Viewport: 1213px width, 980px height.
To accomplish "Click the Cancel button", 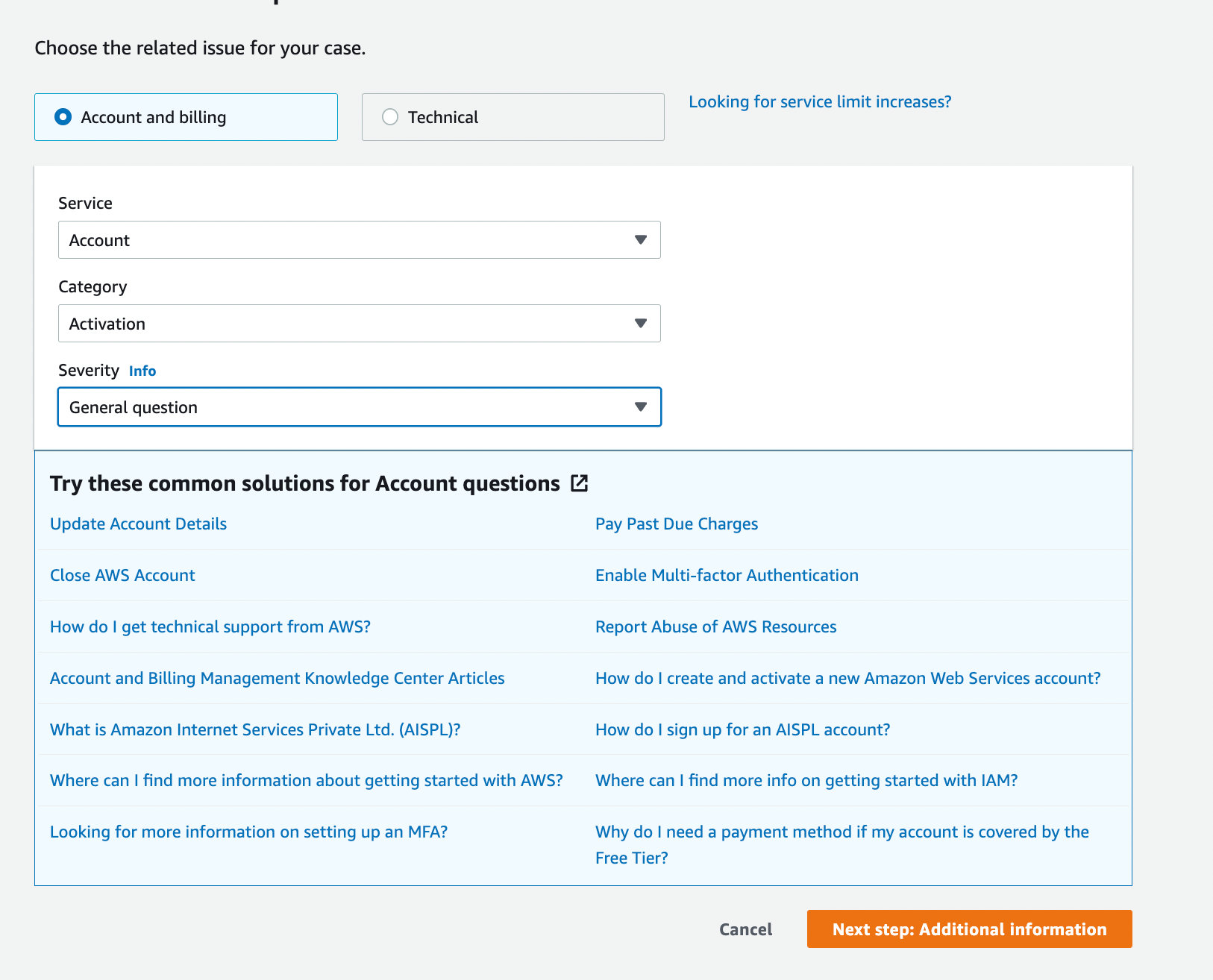I will pos(745,929).
